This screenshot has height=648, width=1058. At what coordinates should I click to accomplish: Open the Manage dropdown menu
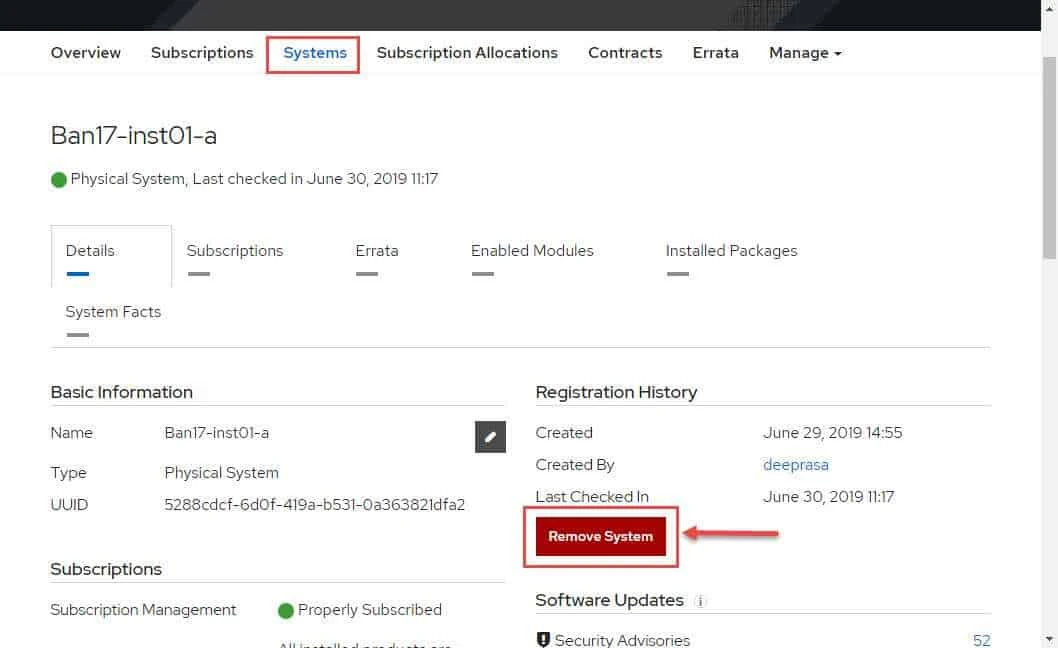[x=804, y=52]
